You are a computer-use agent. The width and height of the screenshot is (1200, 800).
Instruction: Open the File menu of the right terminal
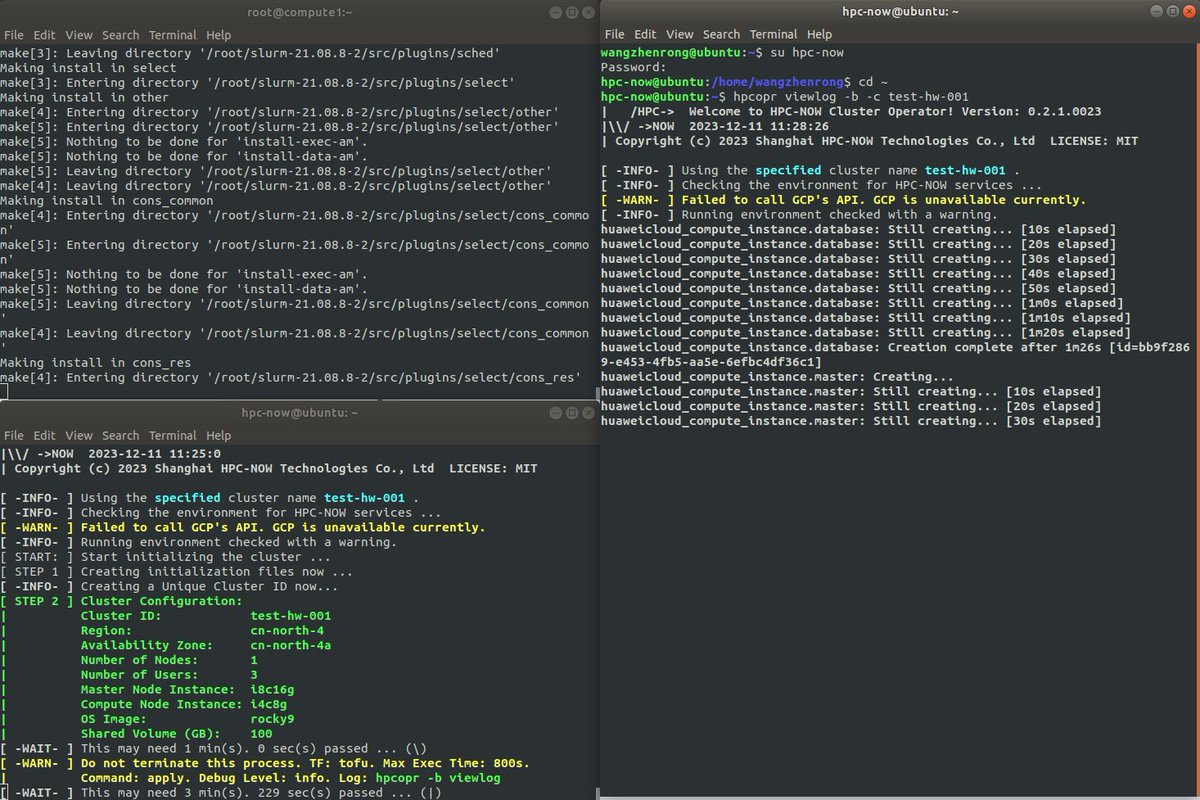(x=614, y=33)
